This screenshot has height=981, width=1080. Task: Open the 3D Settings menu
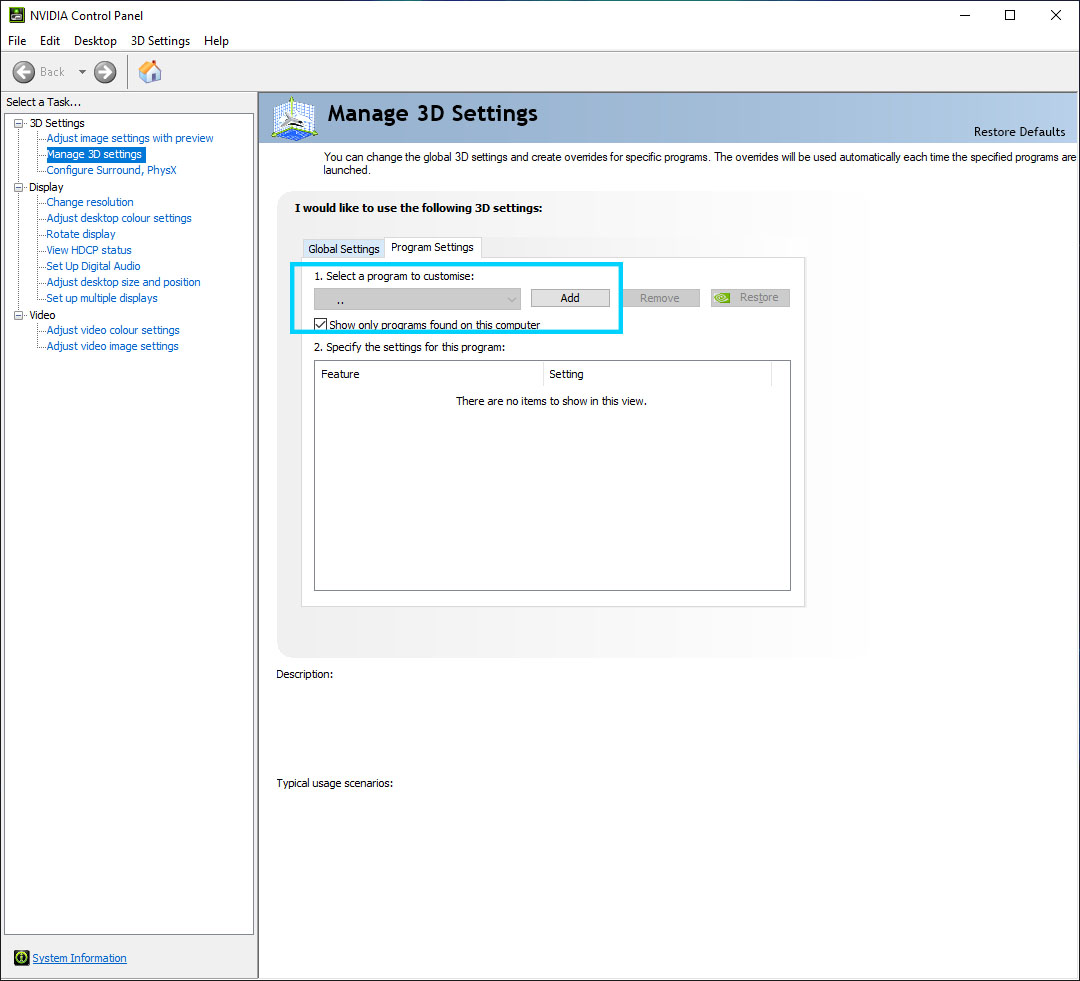[x=160, y=41]
